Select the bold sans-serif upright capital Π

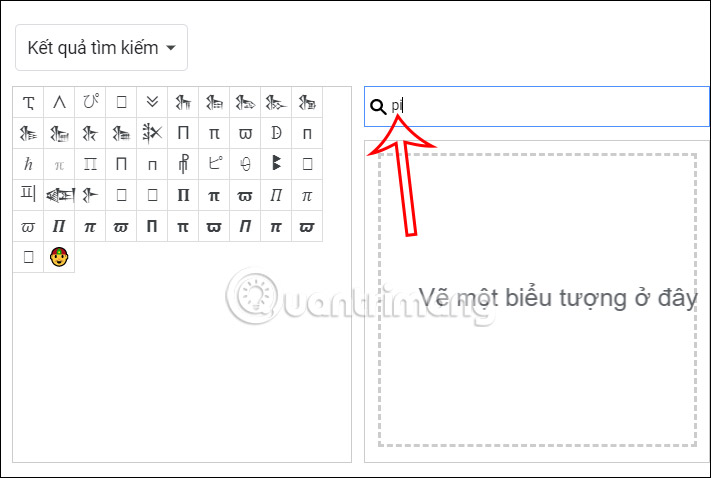(x=152, y=226)
